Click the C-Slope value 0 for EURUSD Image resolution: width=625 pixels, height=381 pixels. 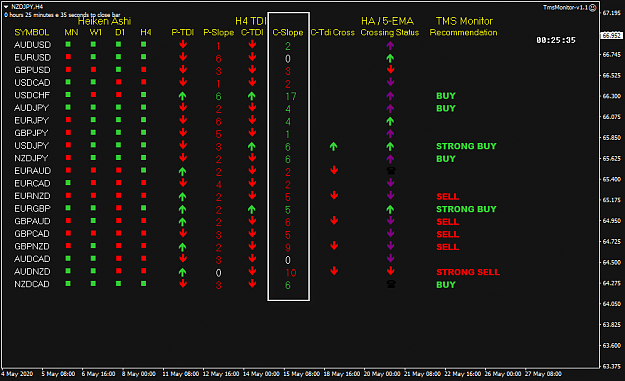tap(288, 59)
